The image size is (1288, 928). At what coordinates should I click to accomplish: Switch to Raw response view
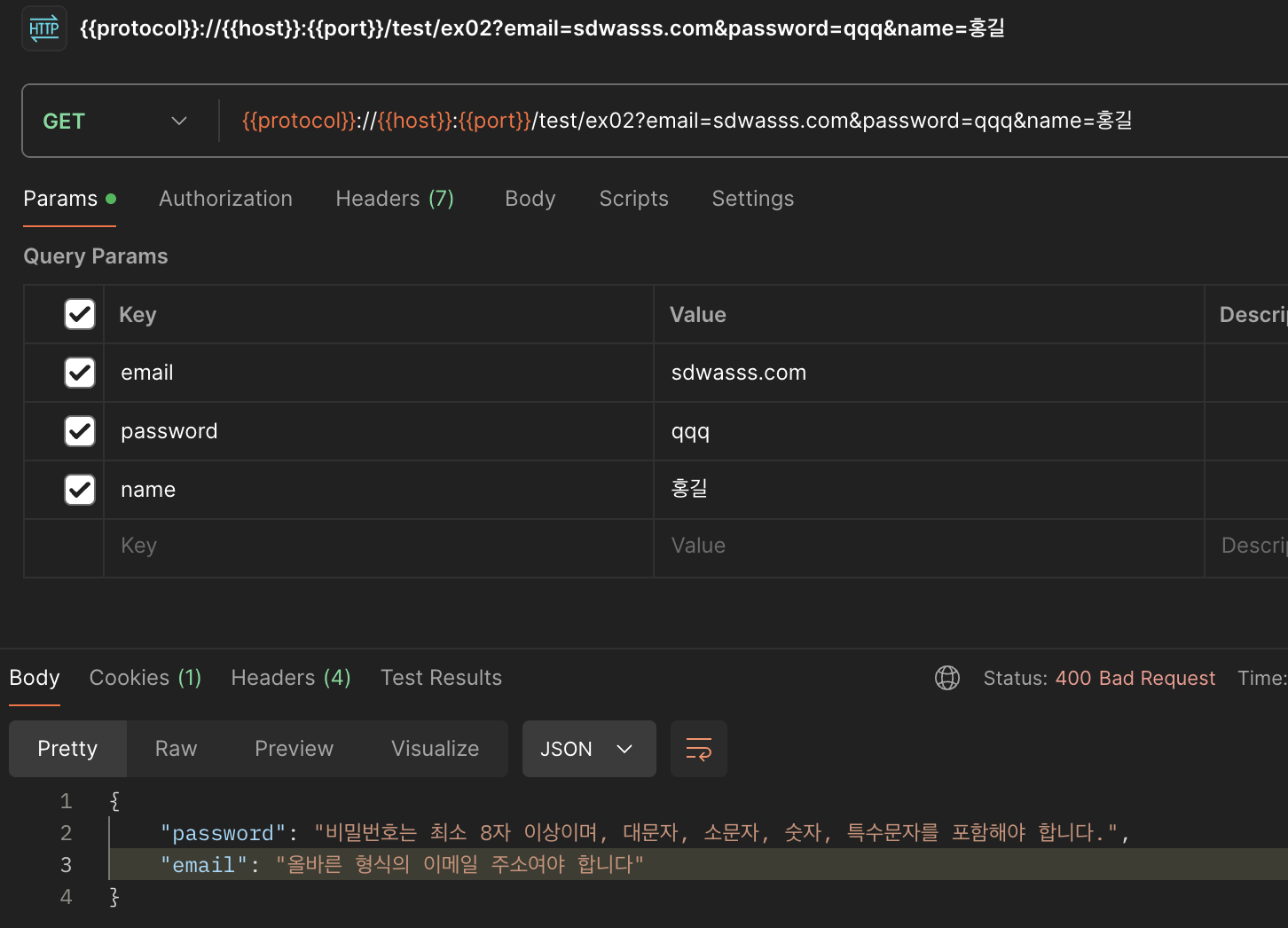pyautogui.click(x=176, y=749)
